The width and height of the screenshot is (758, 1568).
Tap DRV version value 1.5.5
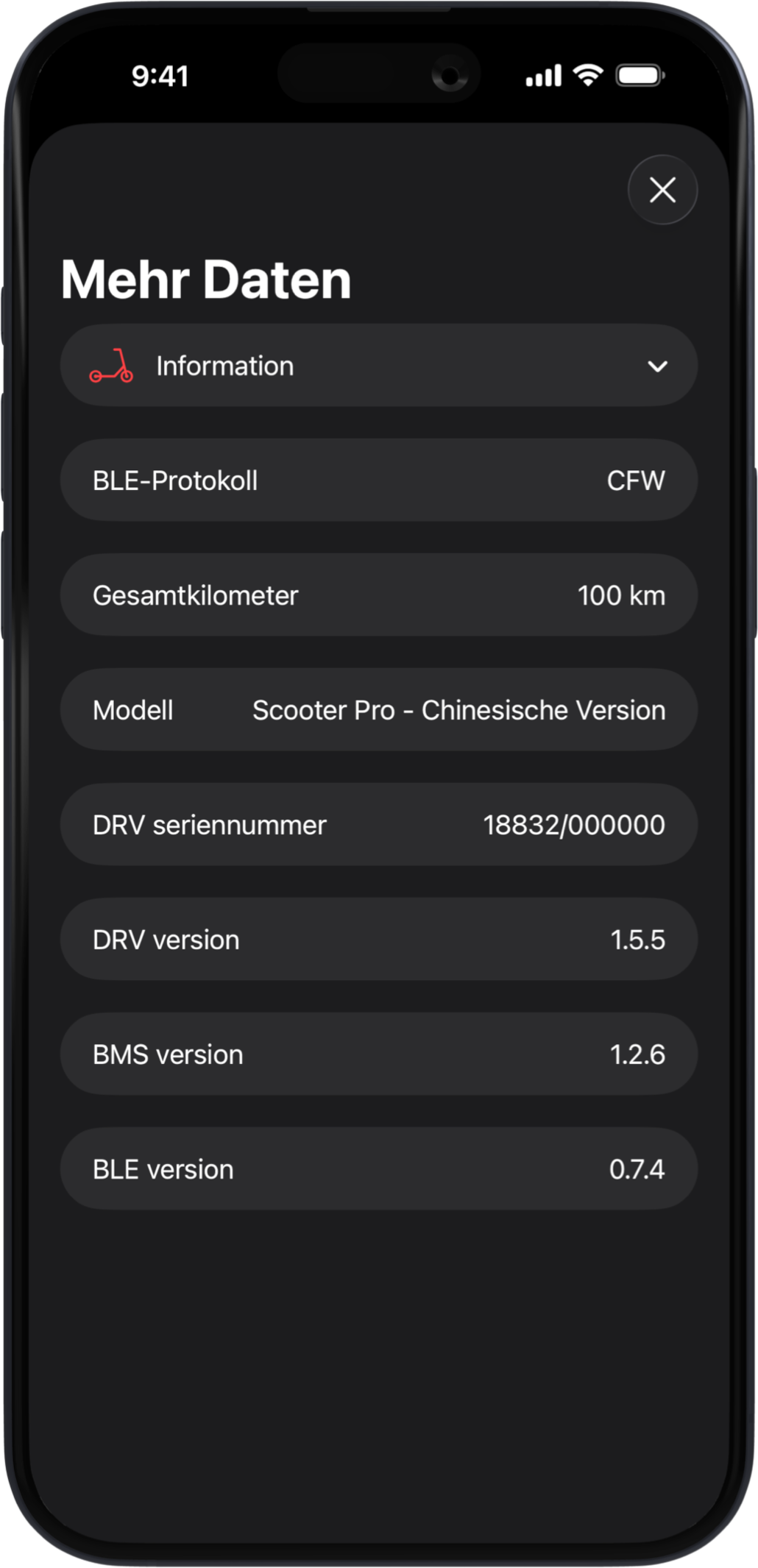tap(637, 940)
